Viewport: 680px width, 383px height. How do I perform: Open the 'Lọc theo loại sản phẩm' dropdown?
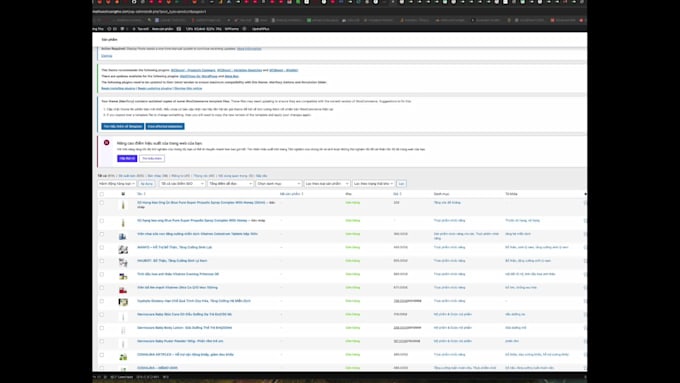(327, 184)
